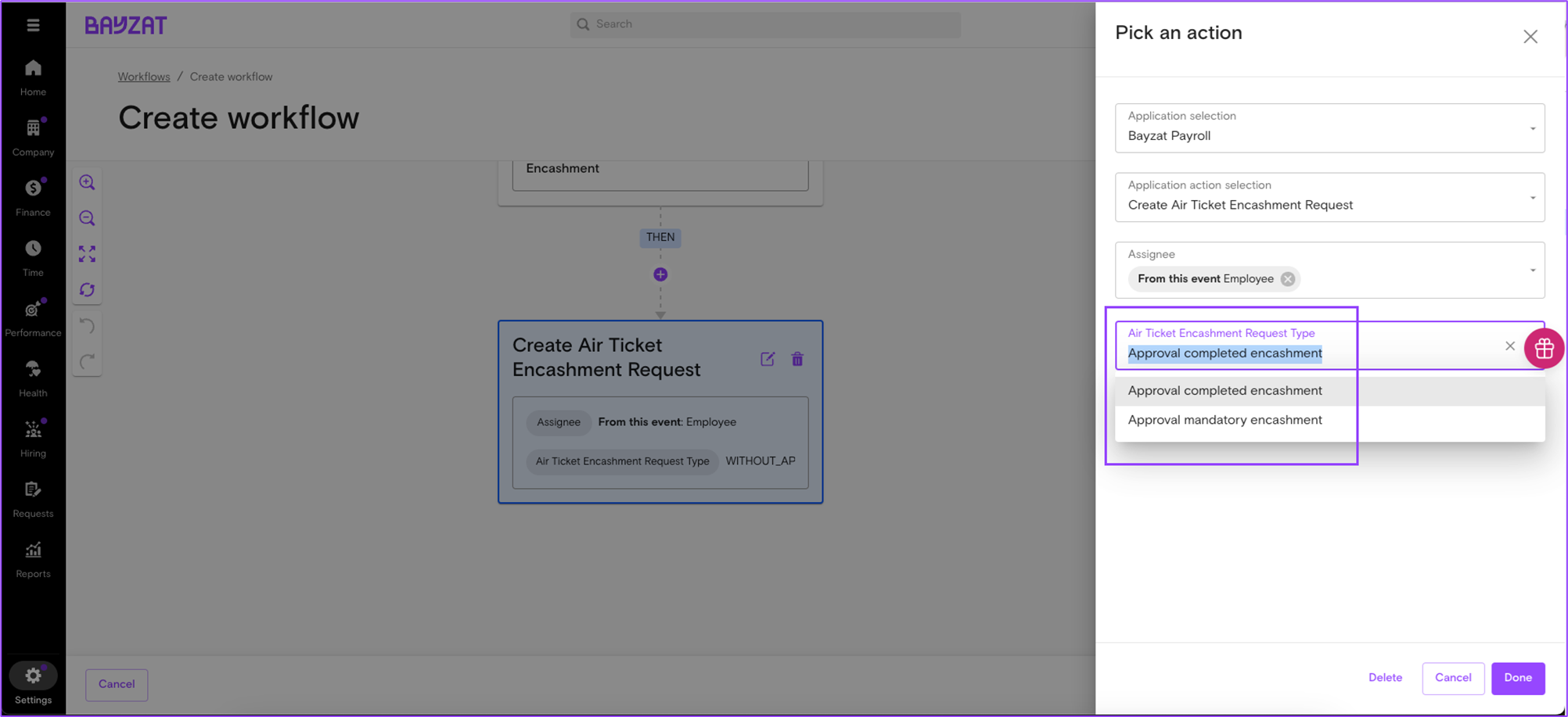Click the trash icon on workflow node

pos(797,359)
